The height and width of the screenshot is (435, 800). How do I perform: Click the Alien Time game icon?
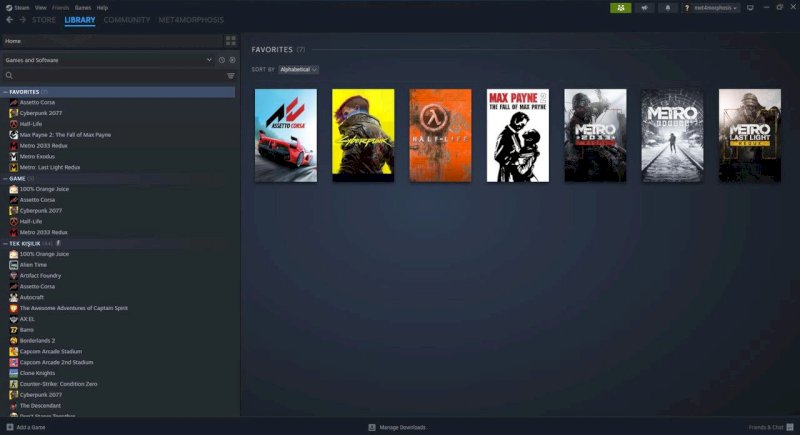[14, 265]
